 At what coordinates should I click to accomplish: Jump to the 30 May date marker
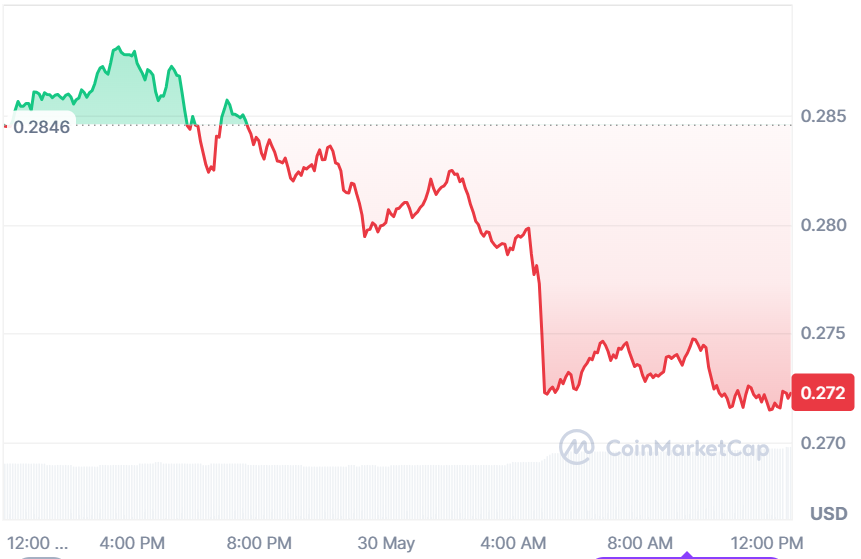pos(386,543)
